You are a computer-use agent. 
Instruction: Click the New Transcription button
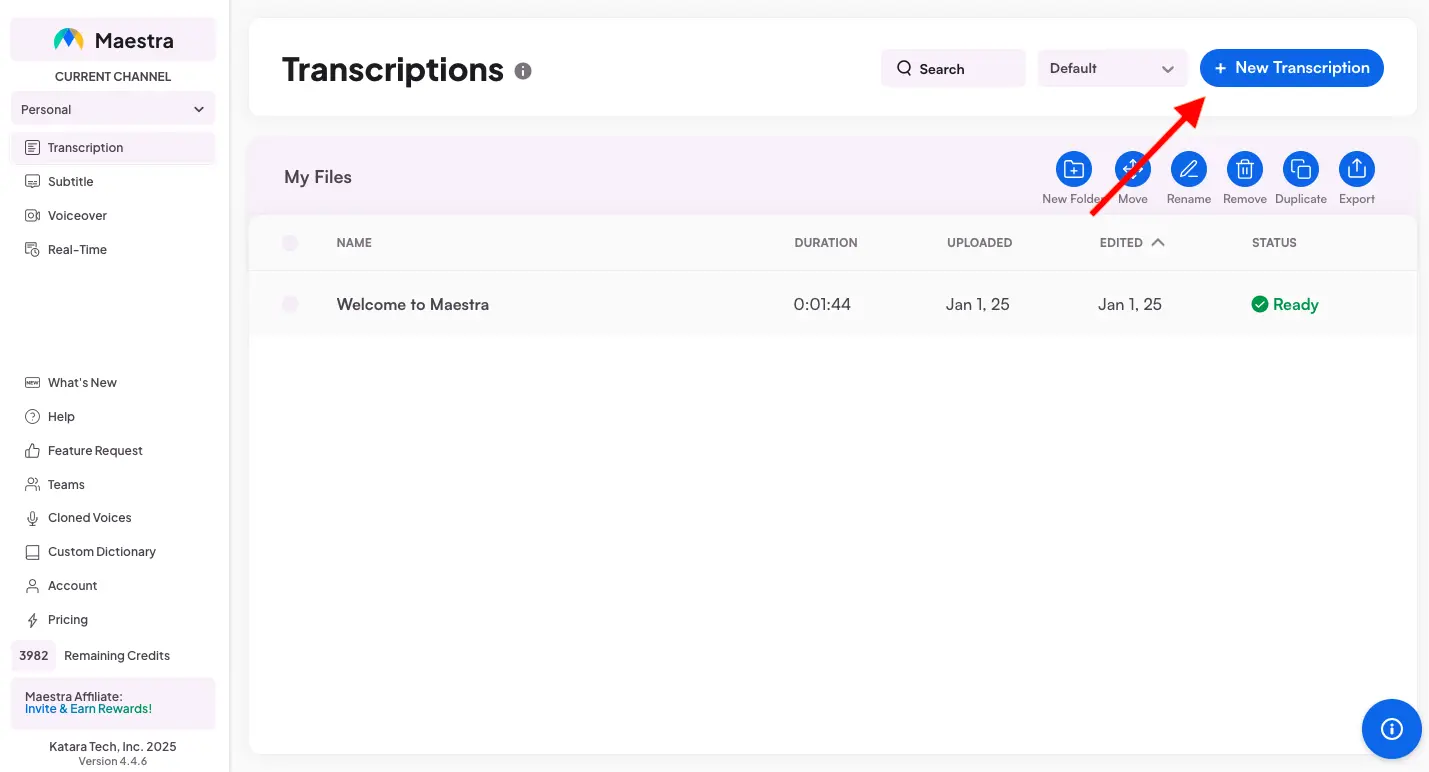click(1291, 68)
